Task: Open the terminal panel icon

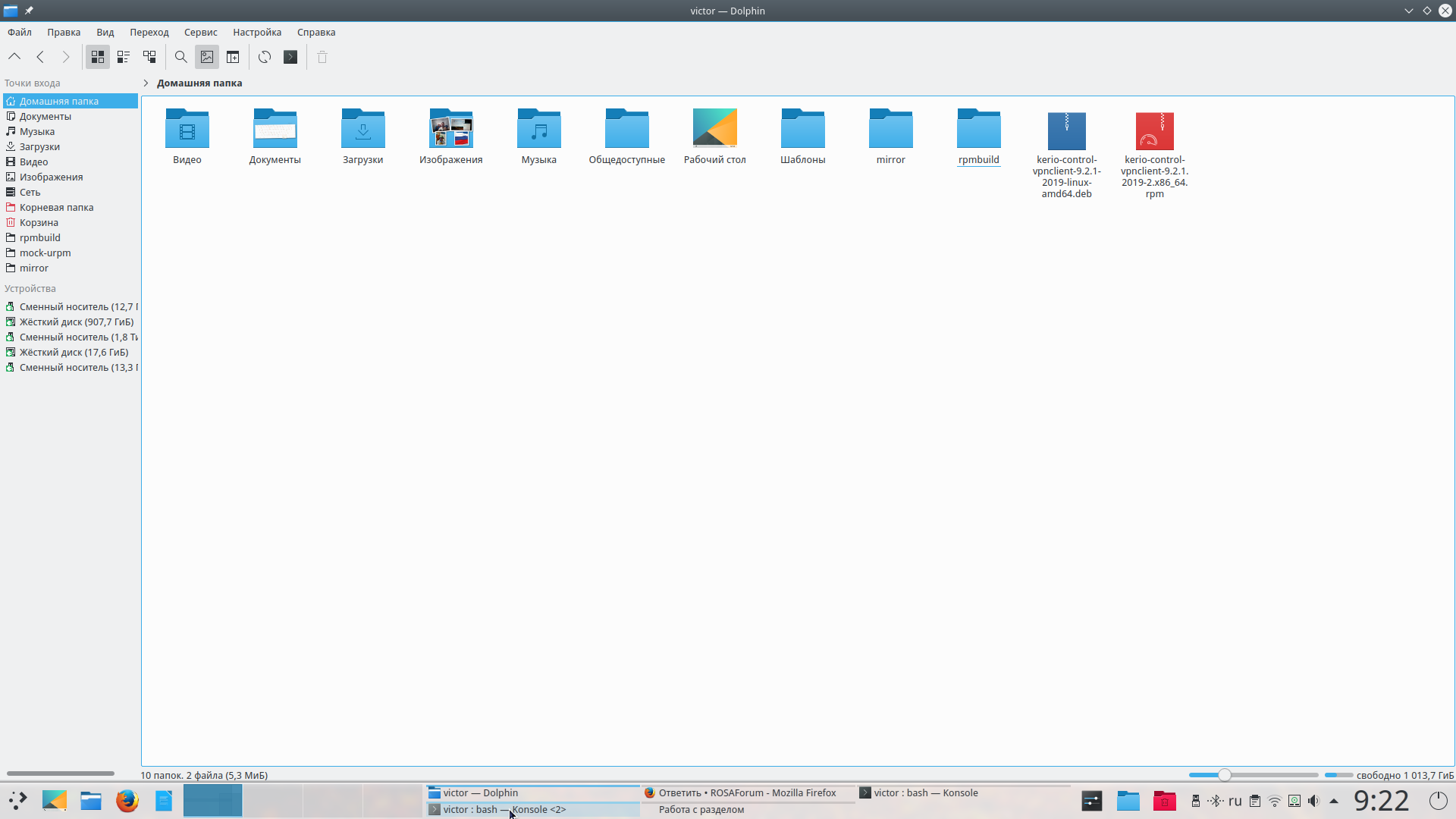Action: pyautogui.click(x=290, y=57)
